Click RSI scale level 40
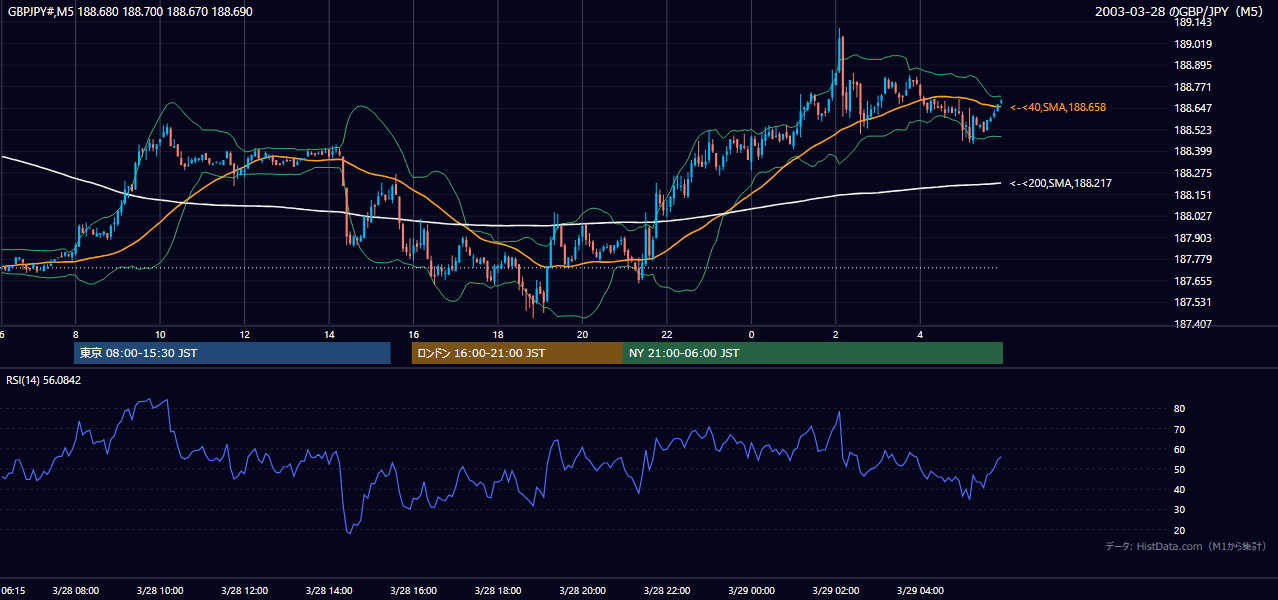Image resolution: width=1278 pixels, height=600 pixels. [1180, 489]
